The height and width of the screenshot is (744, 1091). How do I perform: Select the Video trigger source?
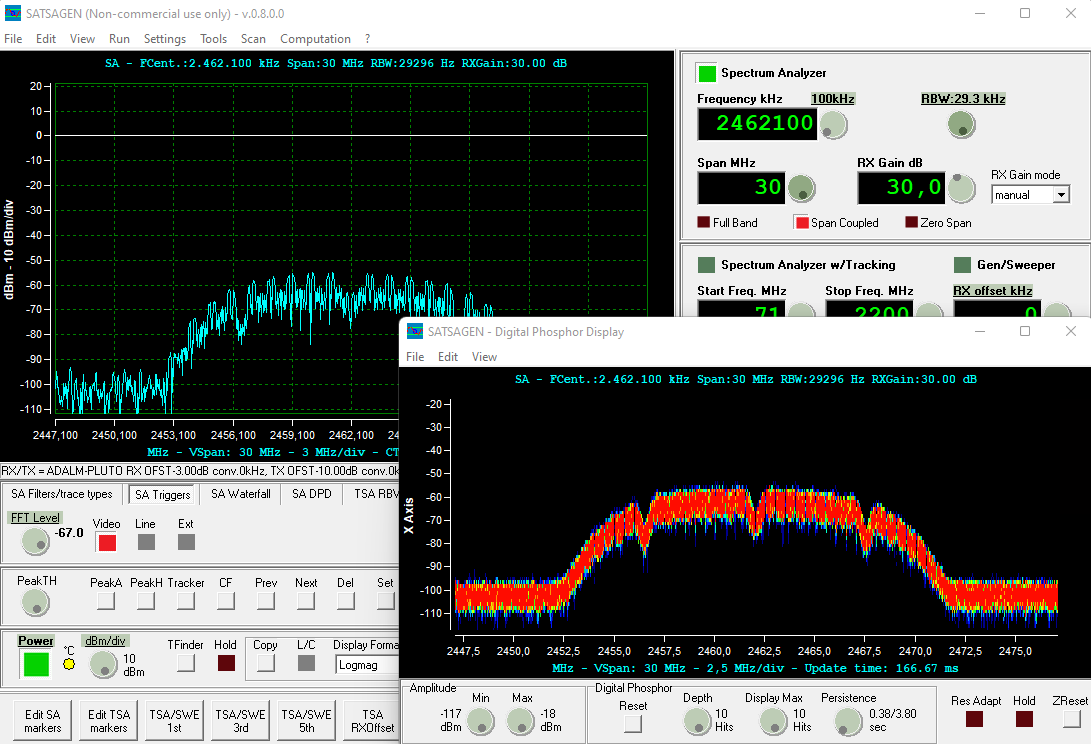click(x=107, y=542)
